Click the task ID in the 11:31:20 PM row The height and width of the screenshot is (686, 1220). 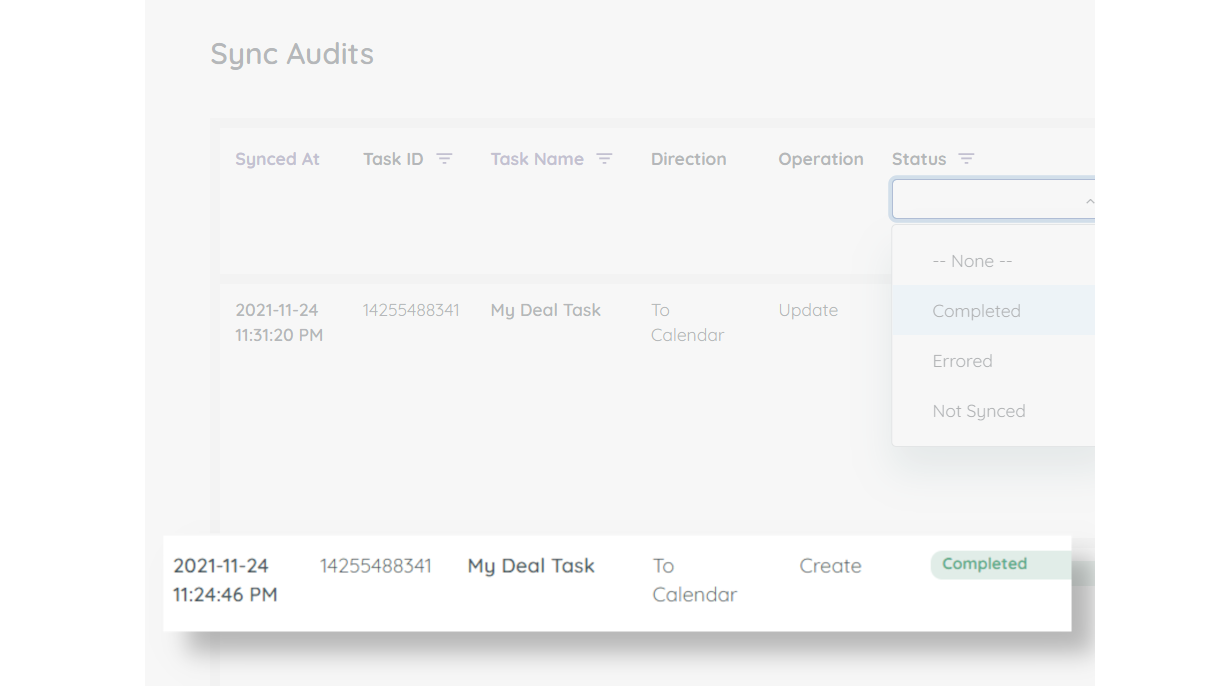coord(411,310)
